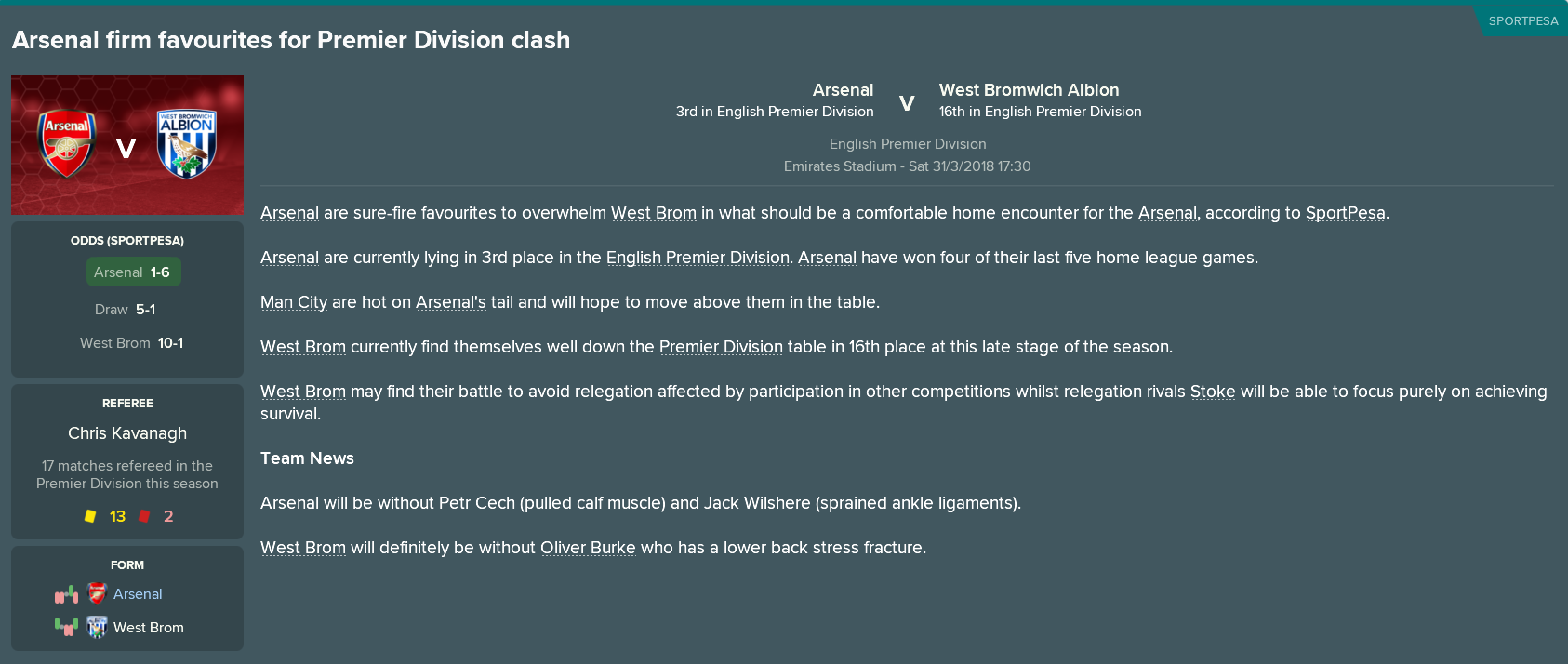Click Arsenal name in Form panel
The width and height of the screenshot is (1568, 664).
click(x=138, y=594)
